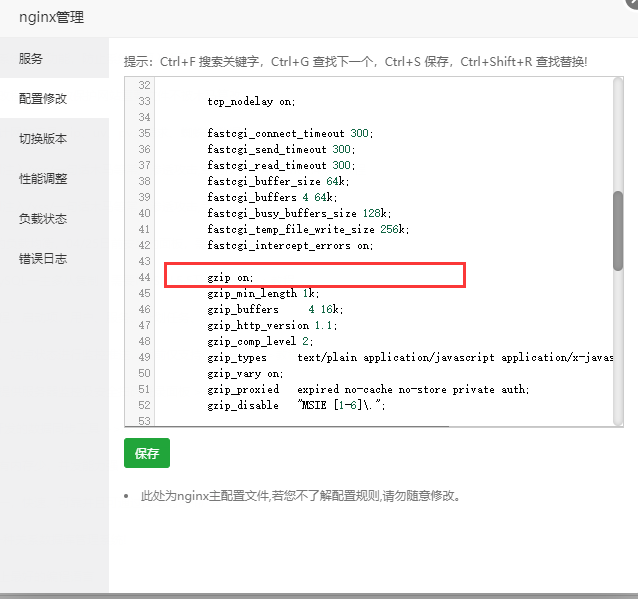Image resolution: width=638 pixels, height=599 pixels.
Task: Click the 'tcp_nodelay on;' line
Action: 251,101
